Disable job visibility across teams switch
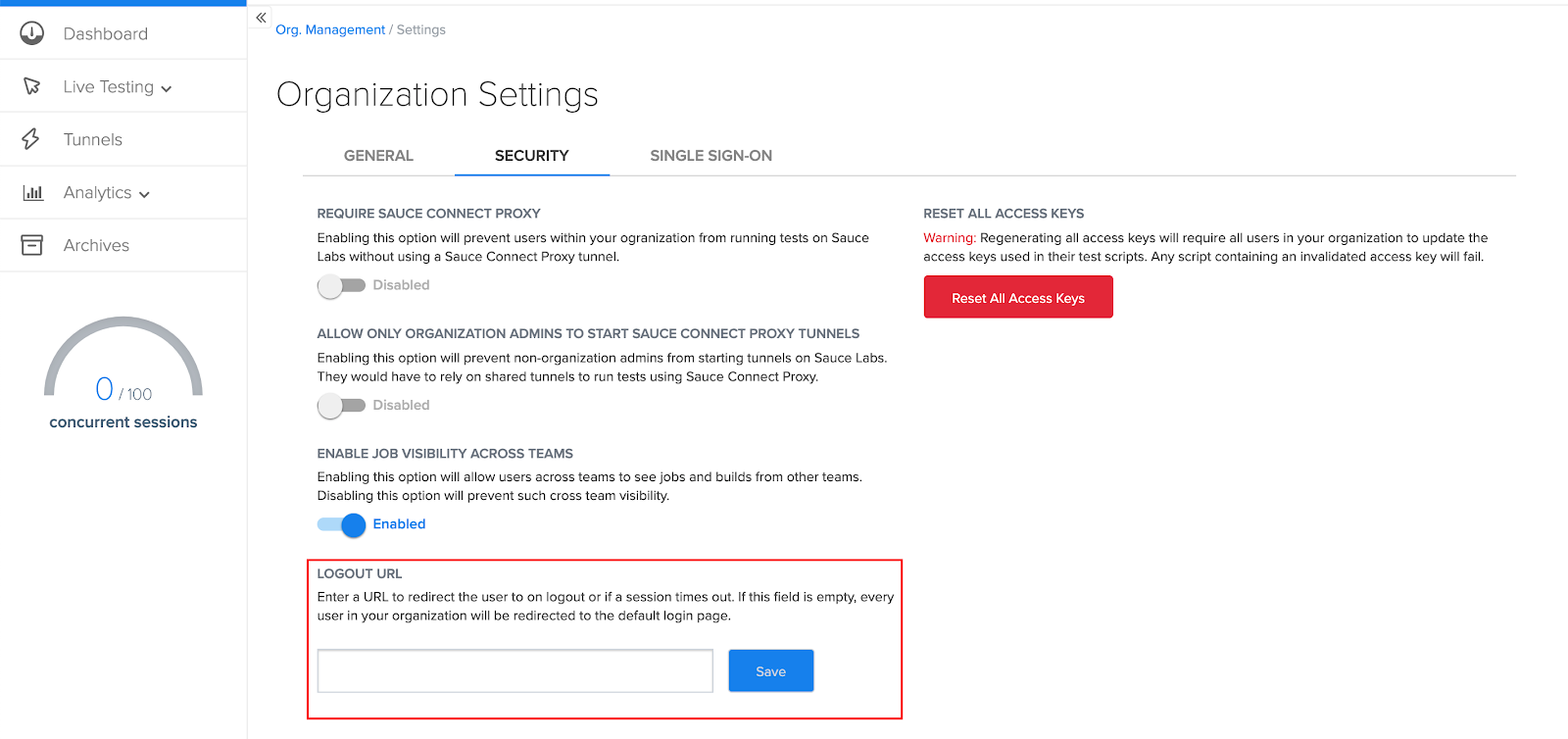The height and width of the screenshot is (739, 1568). pos(341,524)
